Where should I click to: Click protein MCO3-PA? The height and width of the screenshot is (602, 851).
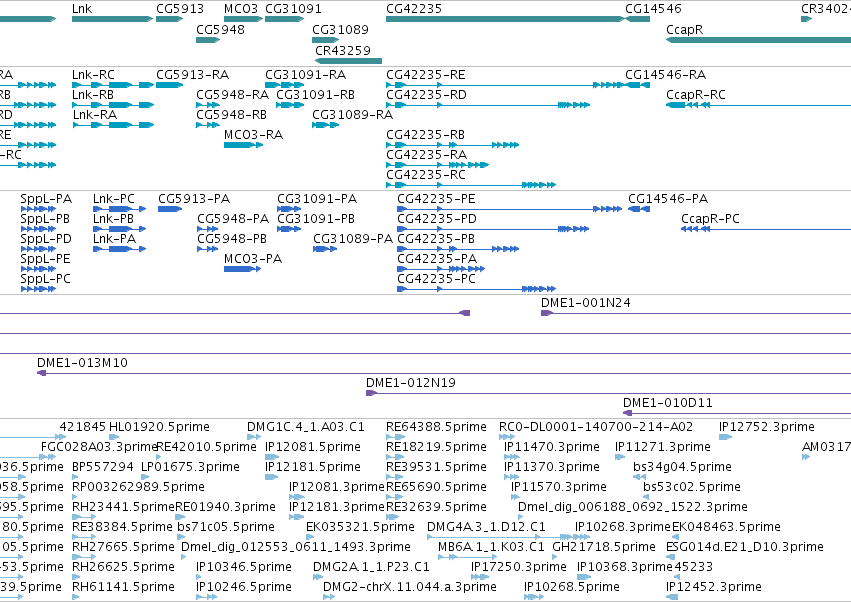pyautogui.click(x=253, y=259)
